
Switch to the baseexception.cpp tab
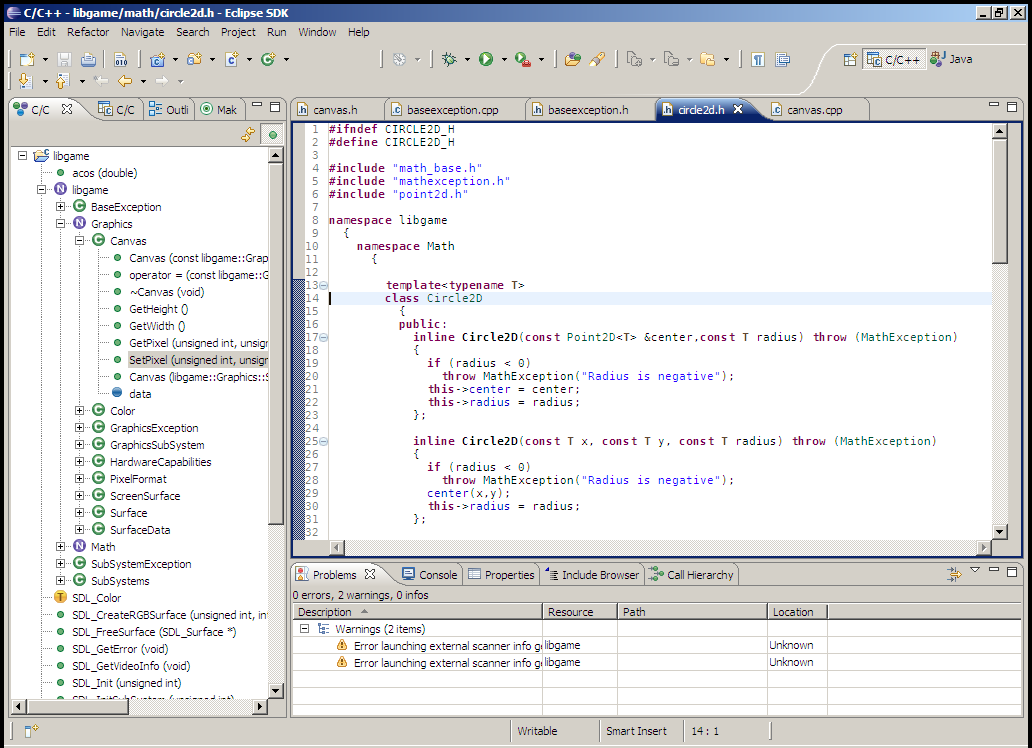(453, 109)
